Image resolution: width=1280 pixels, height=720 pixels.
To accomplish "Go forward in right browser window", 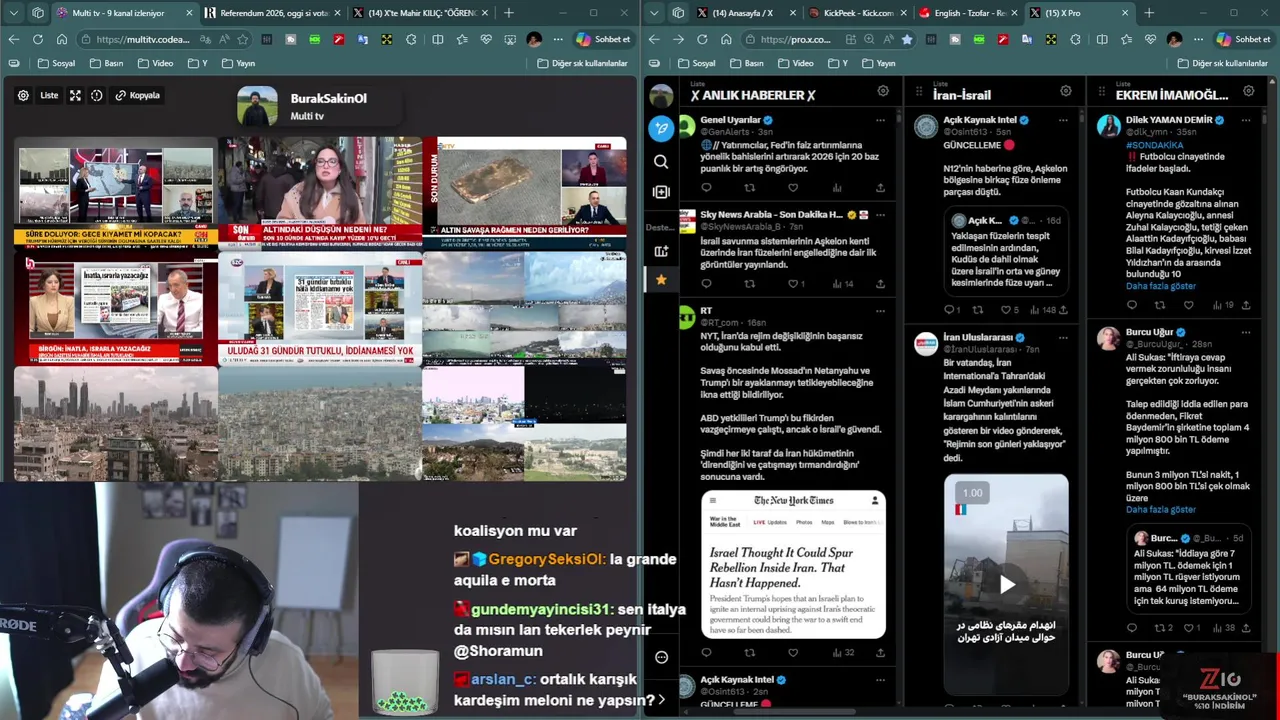I will pyautogui.click(x=678, y=39).
